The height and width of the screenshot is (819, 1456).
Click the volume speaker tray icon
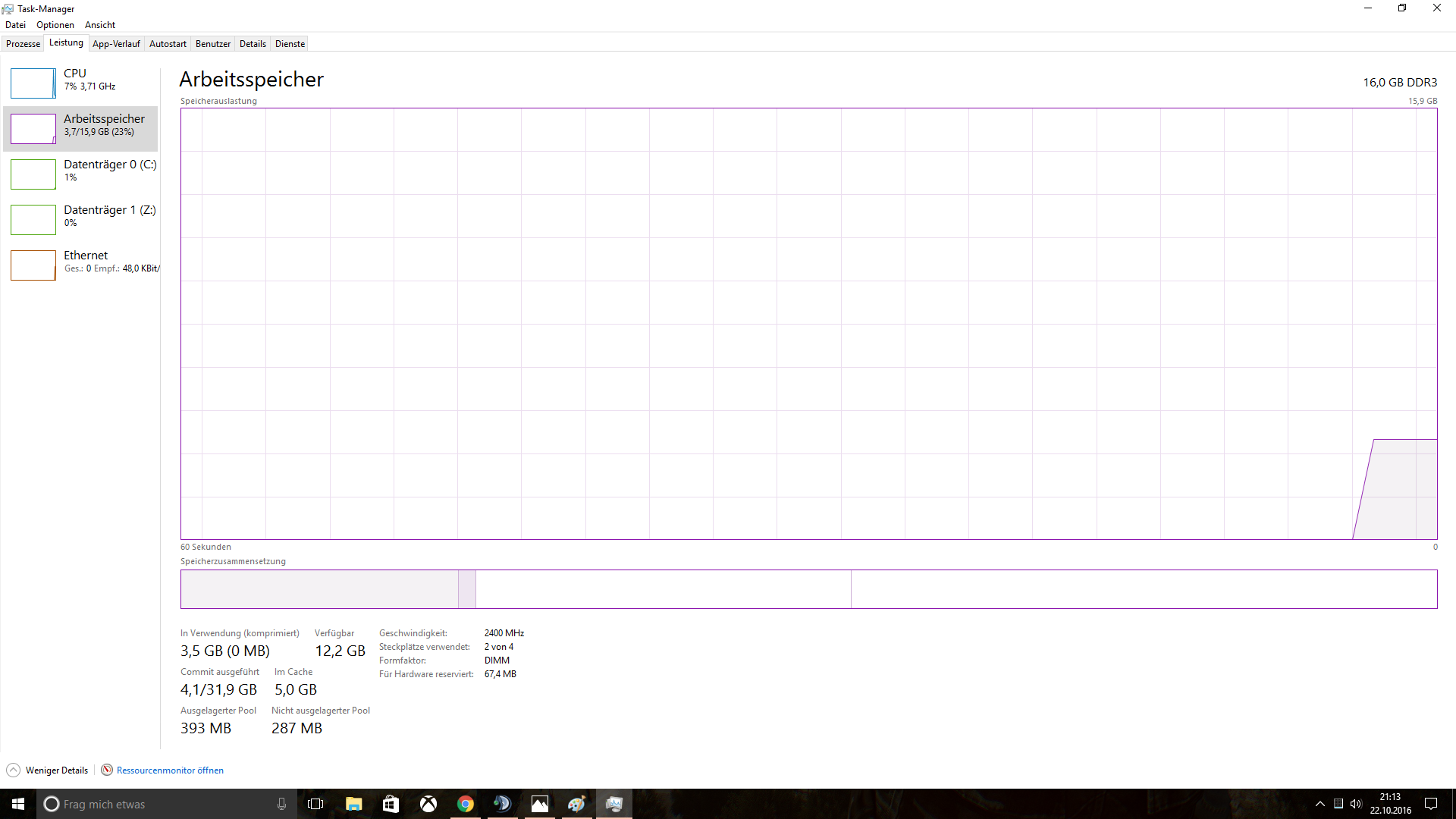[x=1356, y=804]
